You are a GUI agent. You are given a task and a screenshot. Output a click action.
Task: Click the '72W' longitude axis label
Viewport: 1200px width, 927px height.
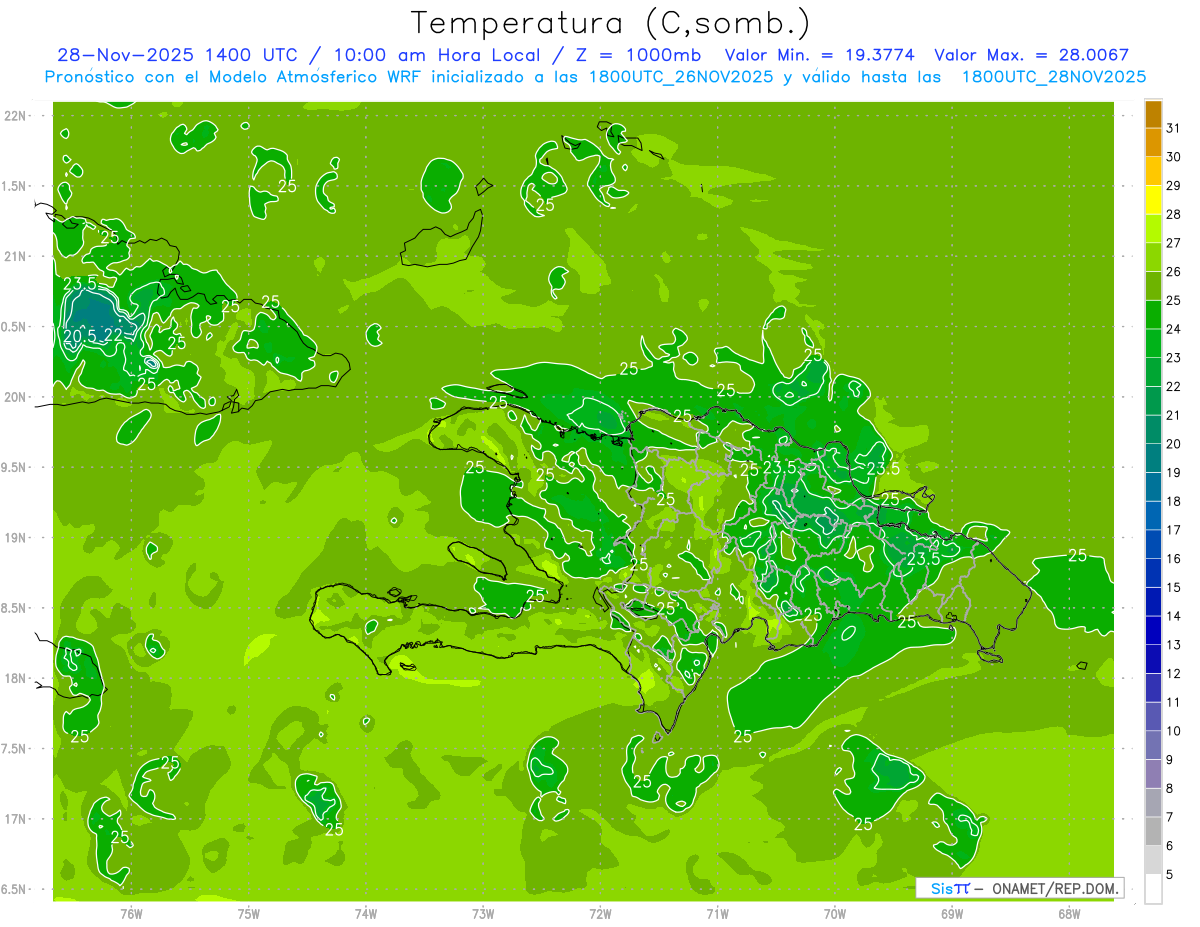coord(600,913)
